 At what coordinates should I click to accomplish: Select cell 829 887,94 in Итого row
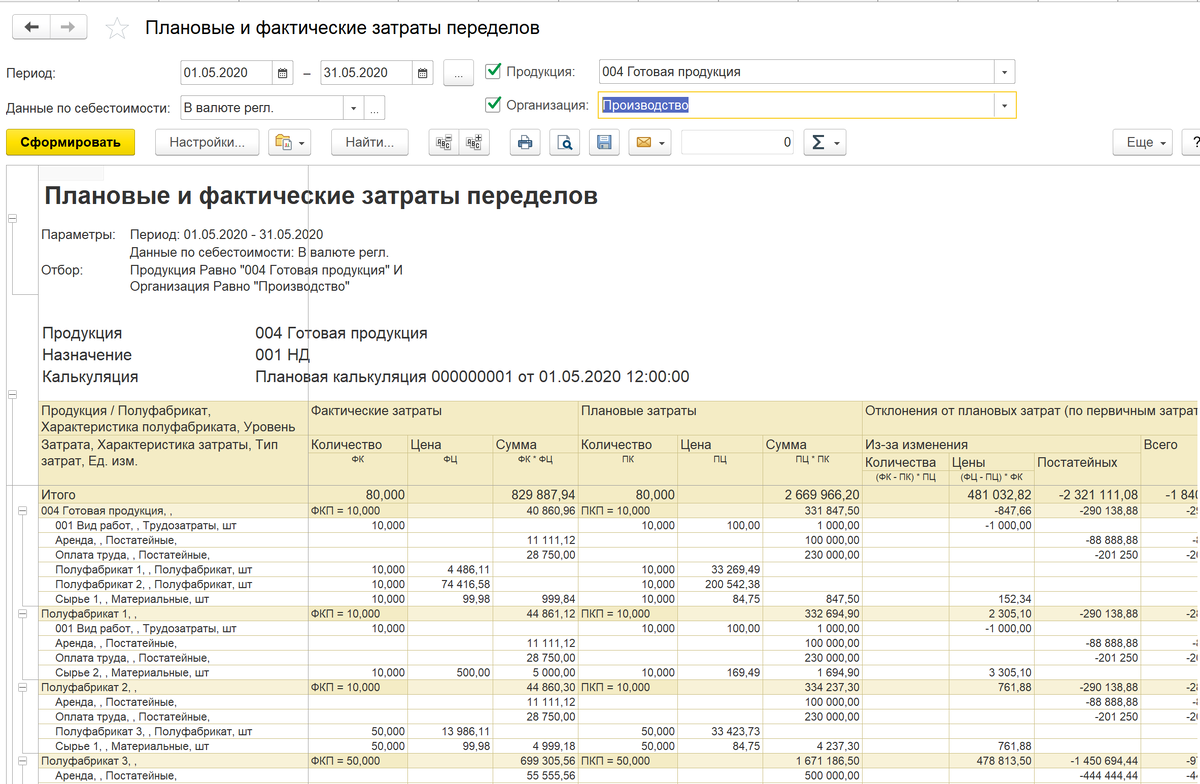[x=536, y=495]
